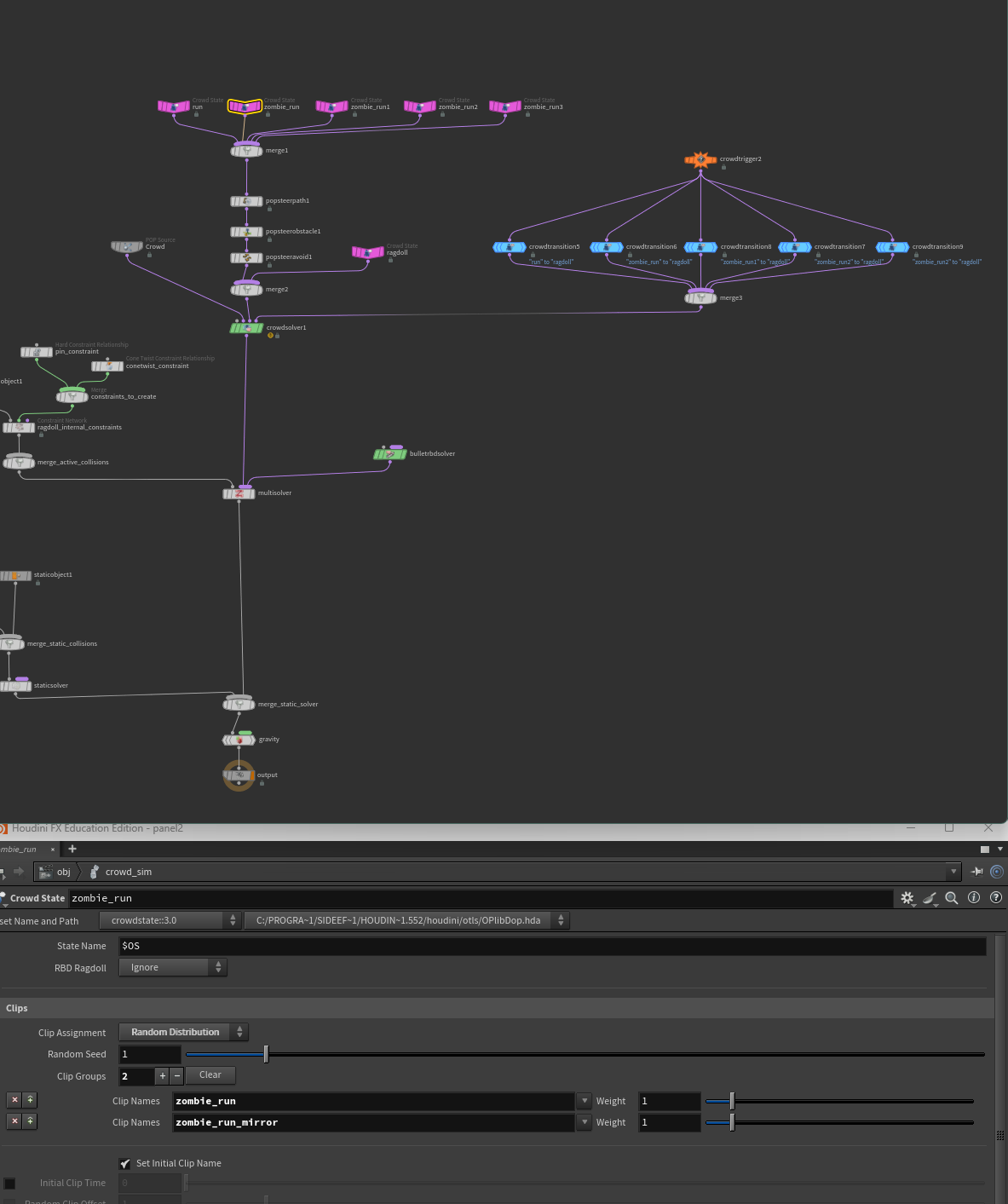Select the zombie_run3 crowd state node

point(505,107)
